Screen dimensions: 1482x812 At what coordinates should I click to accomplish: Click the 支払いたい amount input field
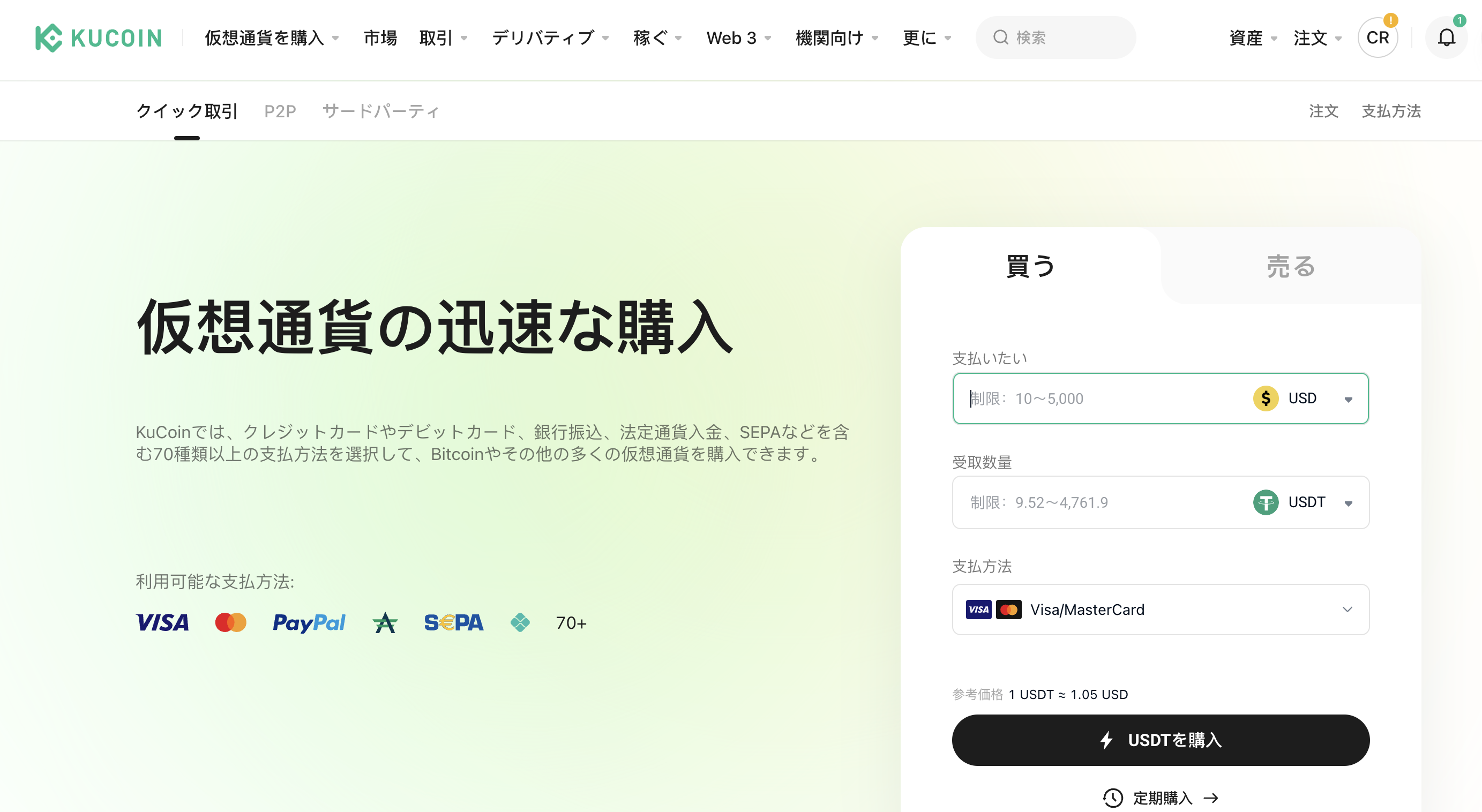coord(1093,399)
